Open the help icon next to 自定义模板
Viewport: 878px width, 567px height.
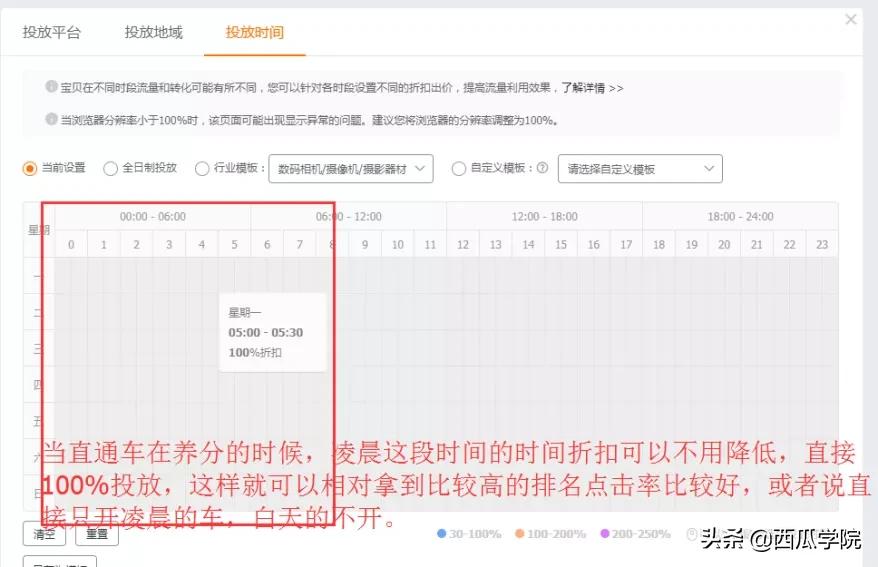542,167
